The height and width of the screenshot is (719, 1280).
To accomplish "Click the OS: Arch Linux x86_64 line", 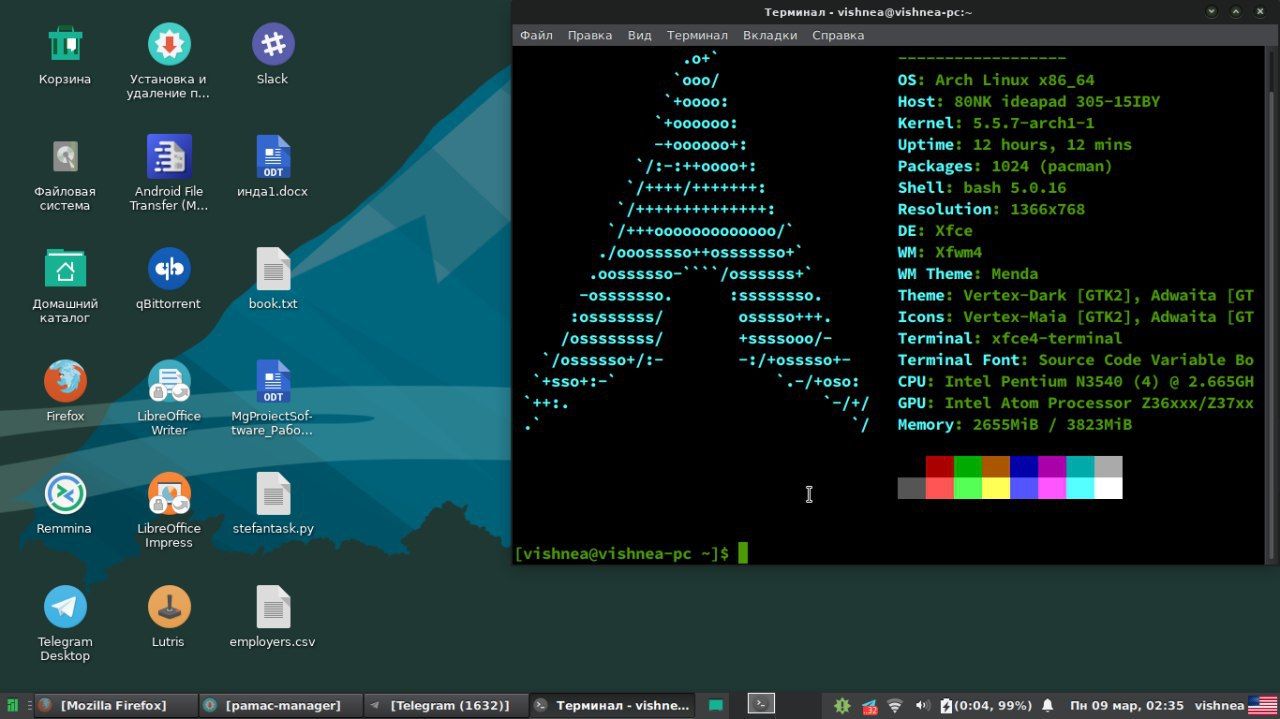I will point(996,80).
